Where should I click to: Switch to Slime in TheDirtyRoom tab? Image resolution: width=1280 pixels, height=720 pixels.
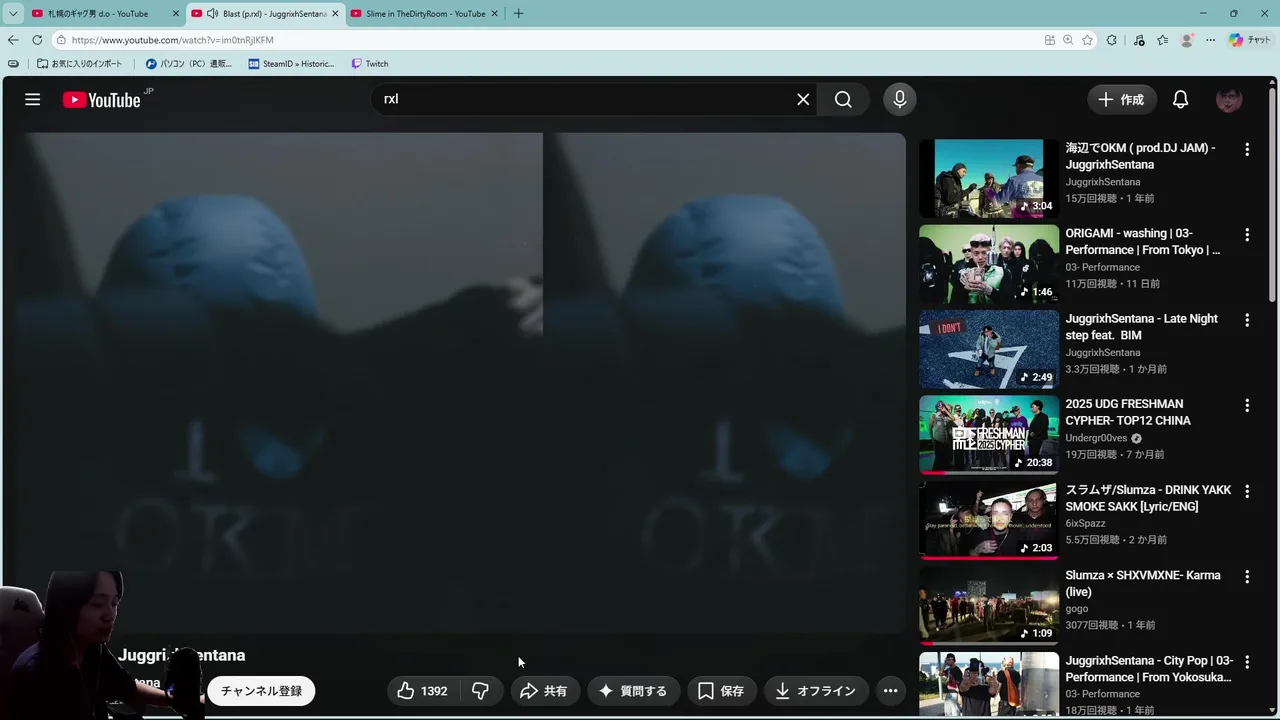(425, 13)
